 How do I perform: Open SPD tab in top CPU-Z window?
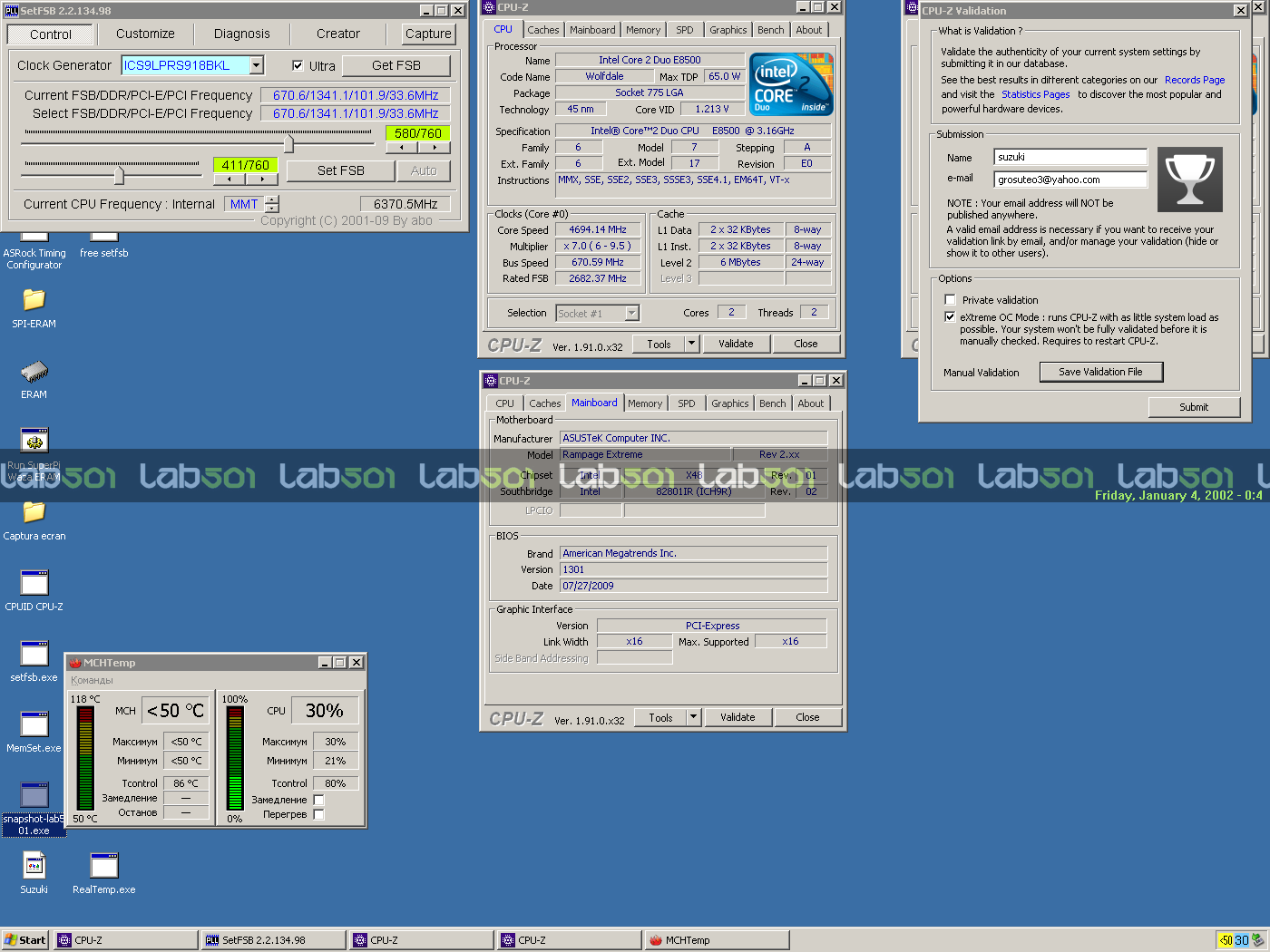point(685,30)
